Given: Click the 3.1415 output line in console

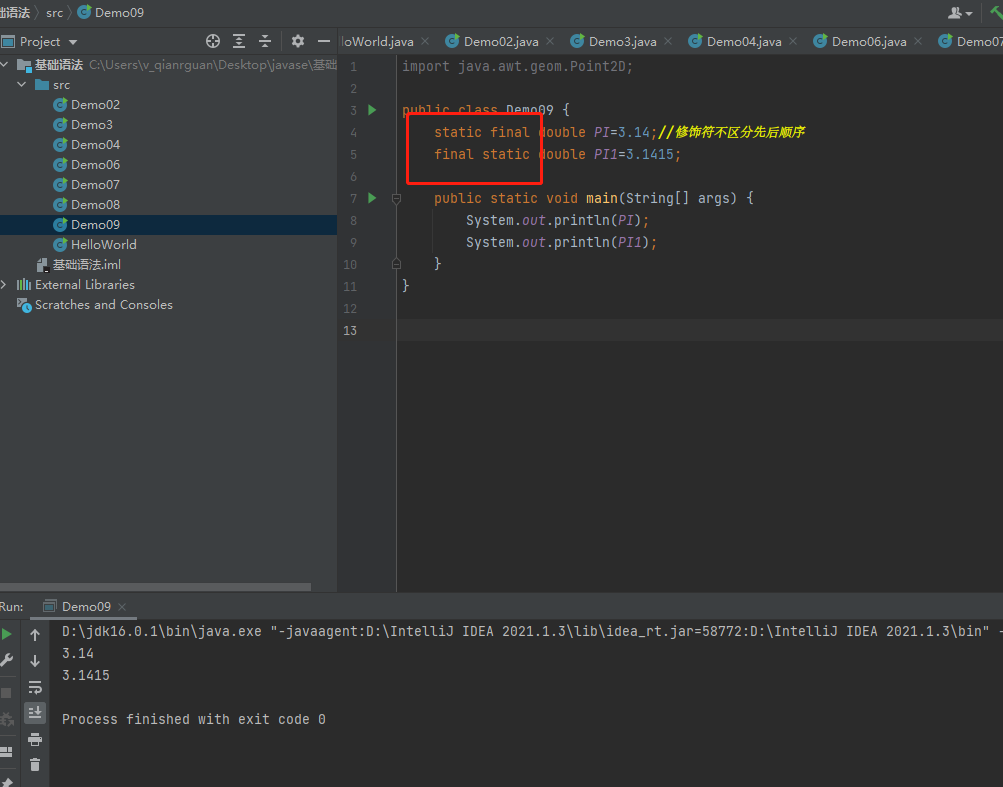Looking at the screenshot, I should (86, 675).
